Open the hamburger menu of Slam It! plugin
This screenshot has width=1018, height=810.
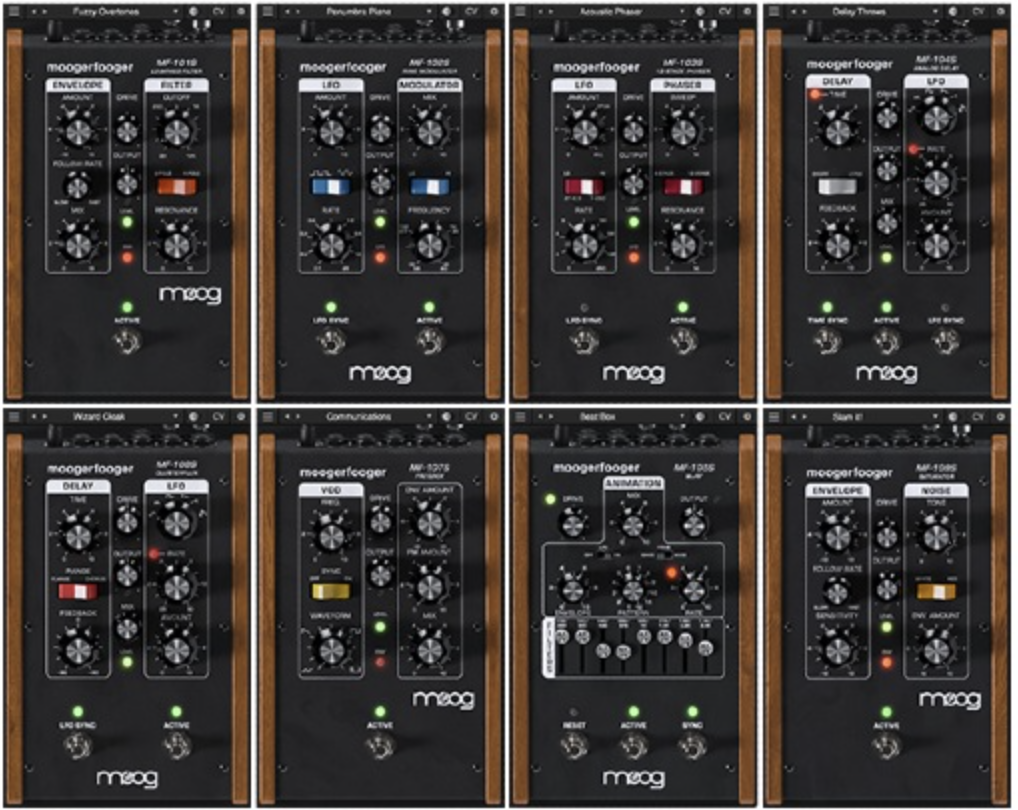pyautogui.click(x=774, y=416)
